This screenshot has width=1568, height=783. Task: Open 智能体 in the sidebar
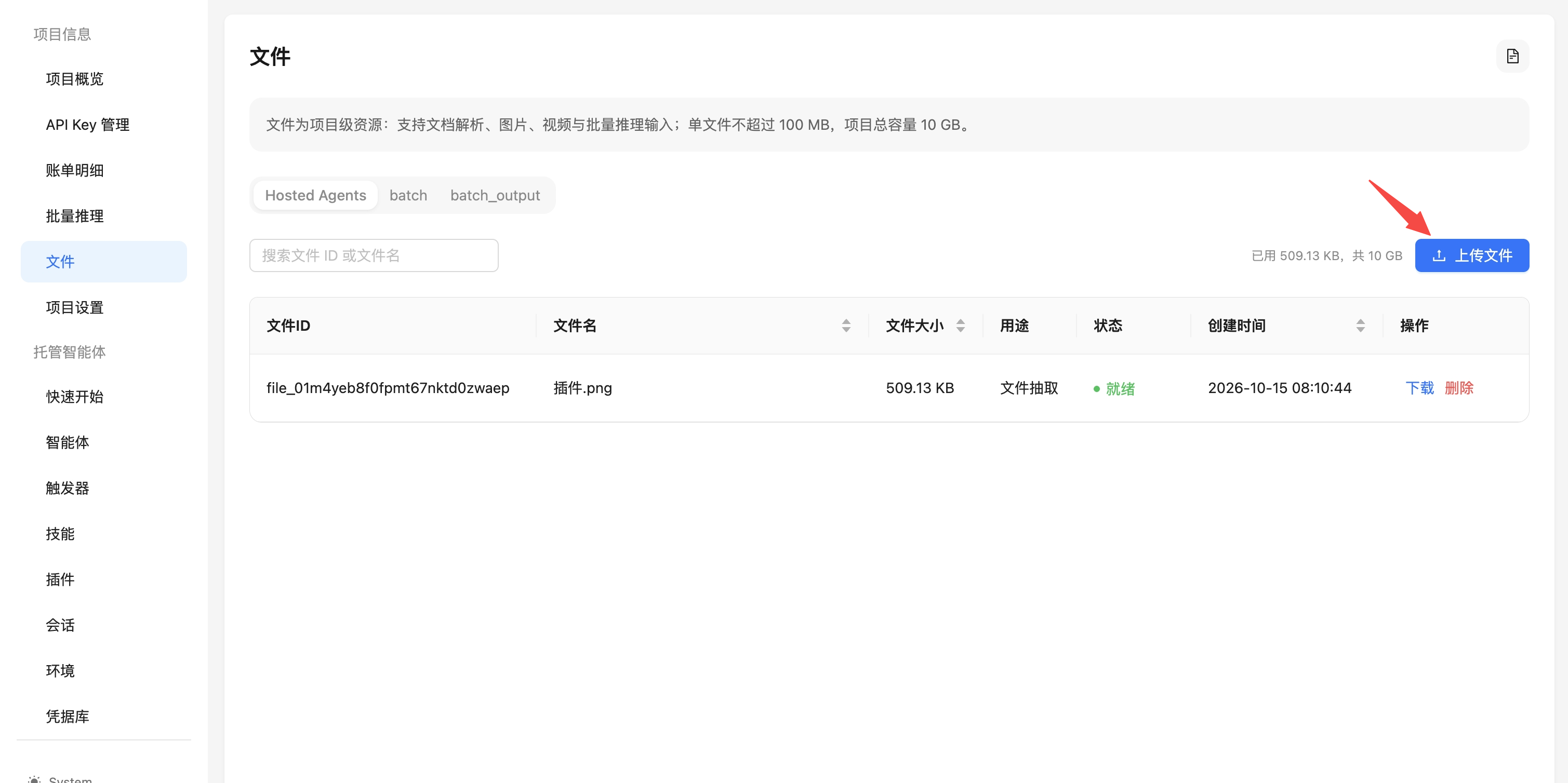tap(103, 442)
